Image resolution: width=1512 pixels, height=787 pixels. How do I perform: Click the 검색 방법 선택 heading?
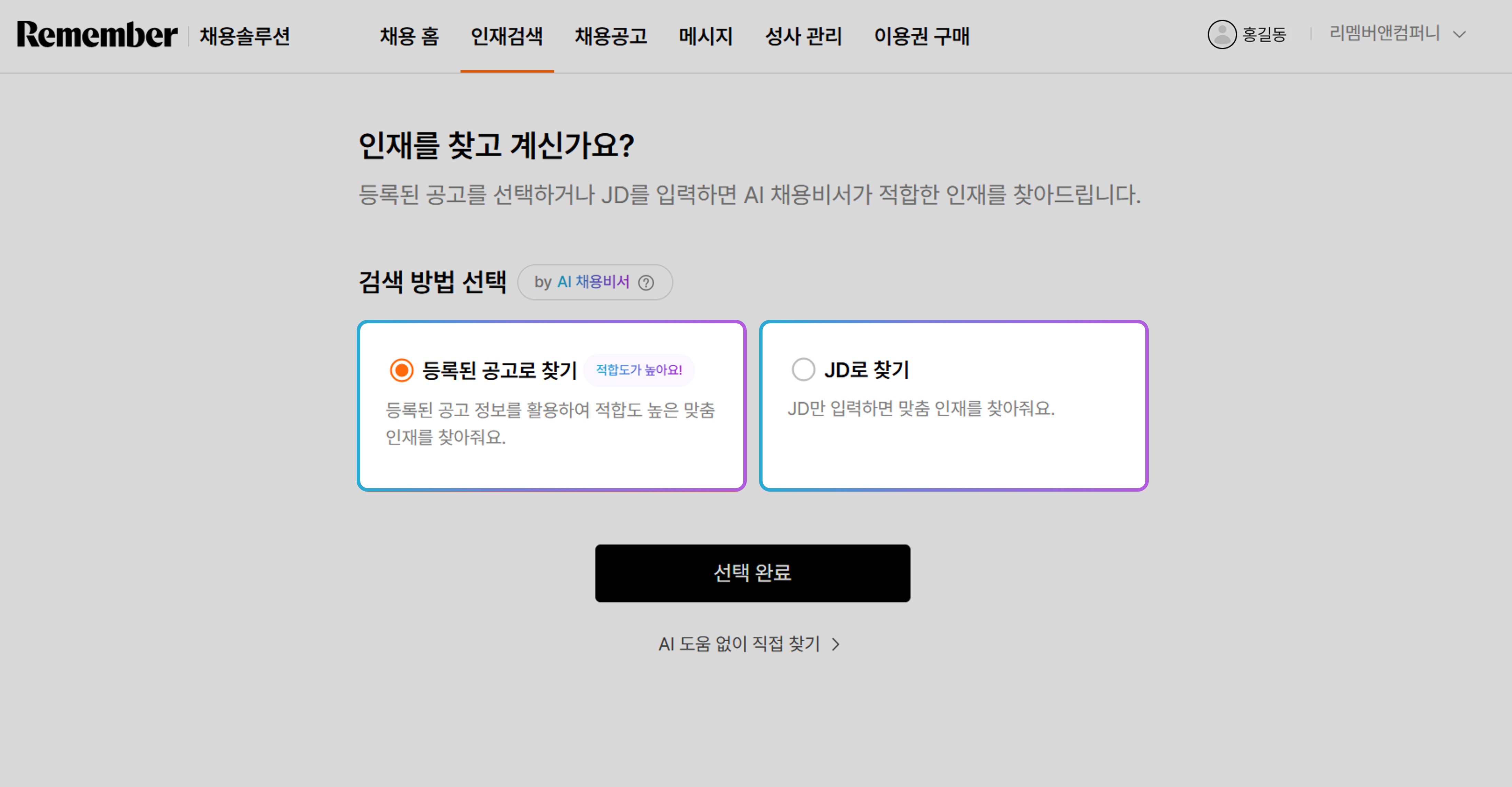432,282
